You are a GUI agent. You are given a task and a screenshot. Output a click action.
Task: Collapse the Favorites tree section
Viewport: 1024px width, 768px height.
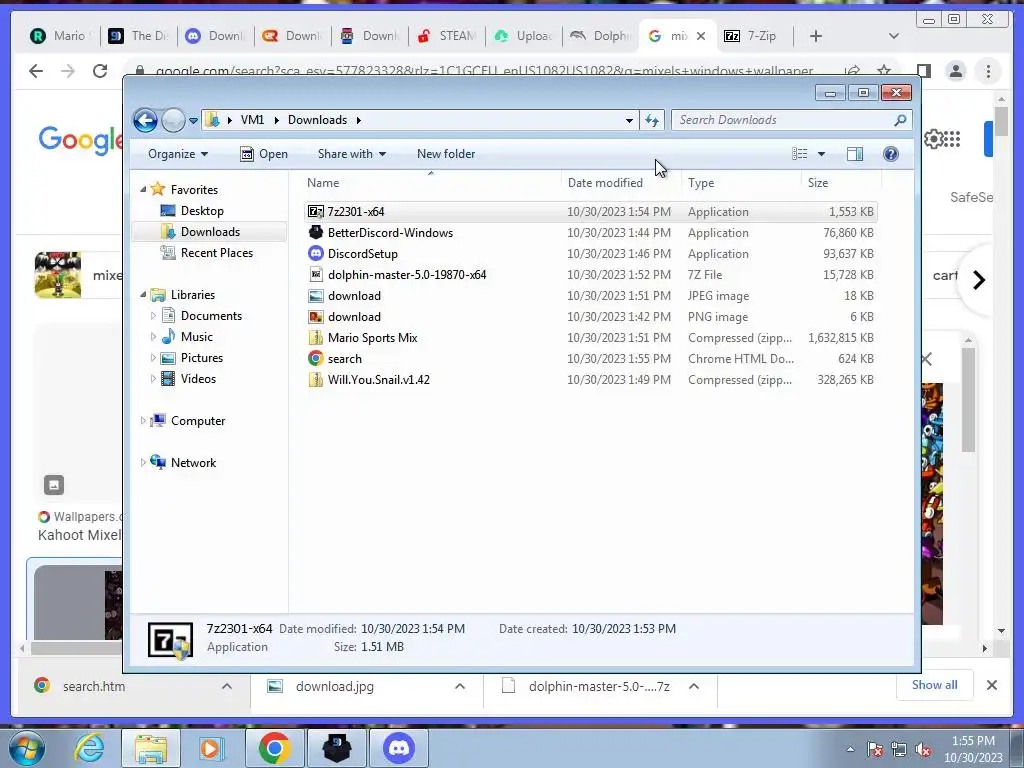click(x=143, y=189)
